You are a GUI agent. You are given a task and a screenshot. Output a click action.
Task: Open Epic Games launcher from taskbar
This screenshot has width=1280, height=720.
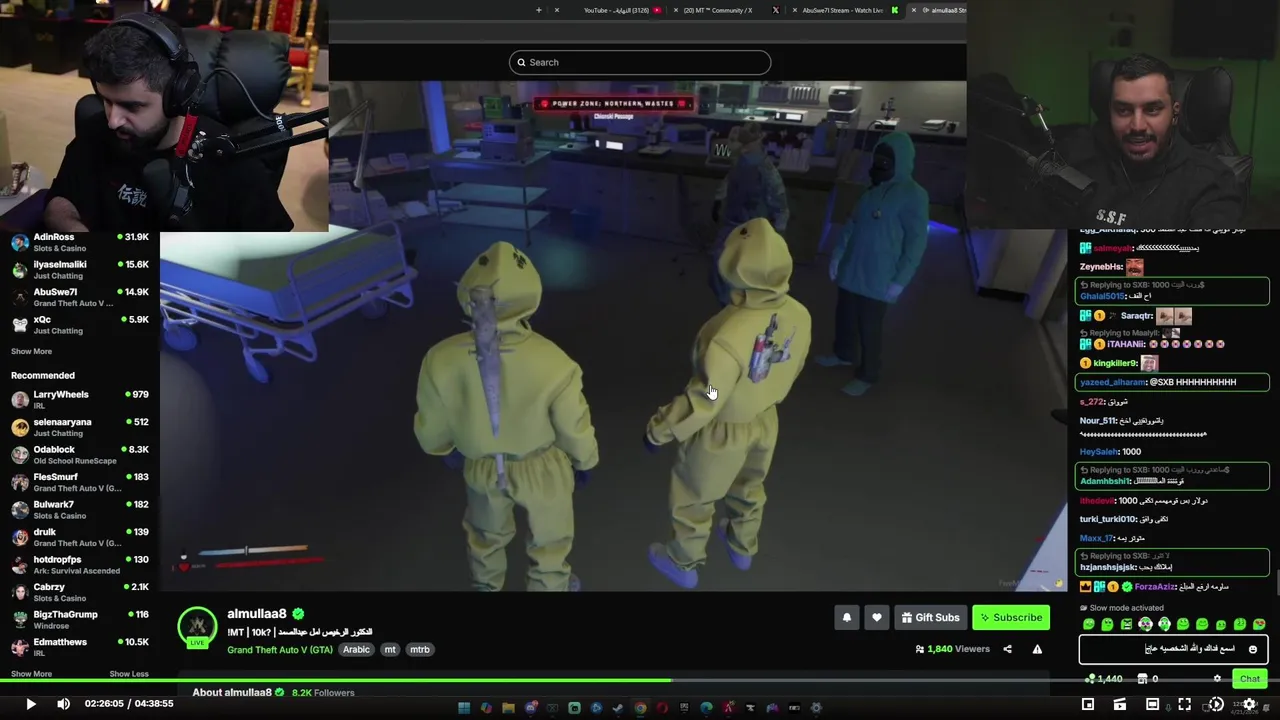(x=684, y=708)
